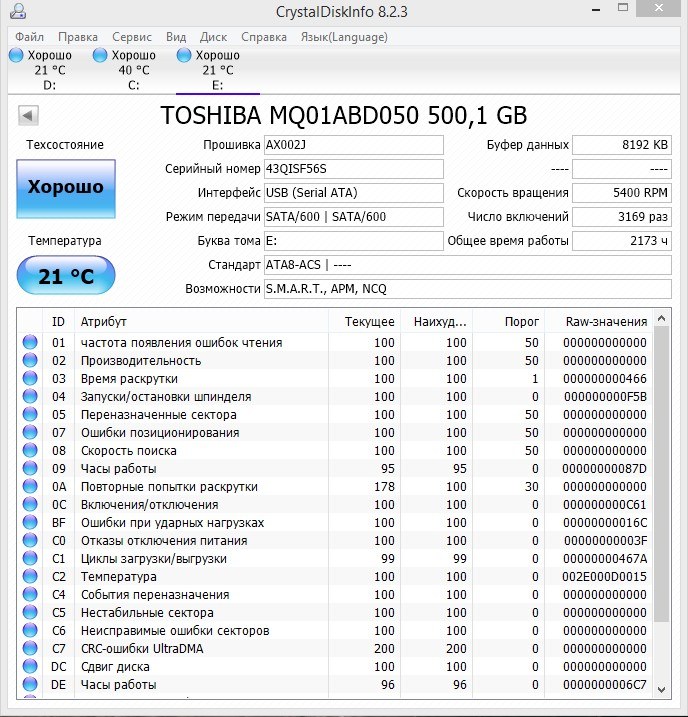Select the Запуски/остановки шпинделя attribute text
The width and height of the screenshot is (688, 717).
tap(166, 396)
